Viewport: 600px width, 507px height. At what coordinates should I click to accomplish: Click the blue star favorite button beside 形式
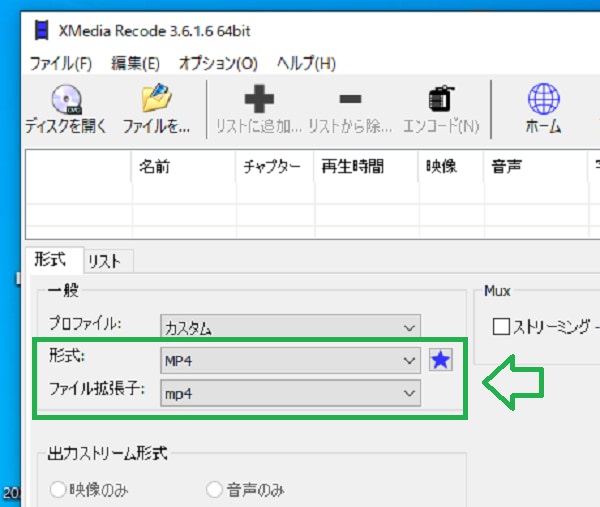click(440, 360)
